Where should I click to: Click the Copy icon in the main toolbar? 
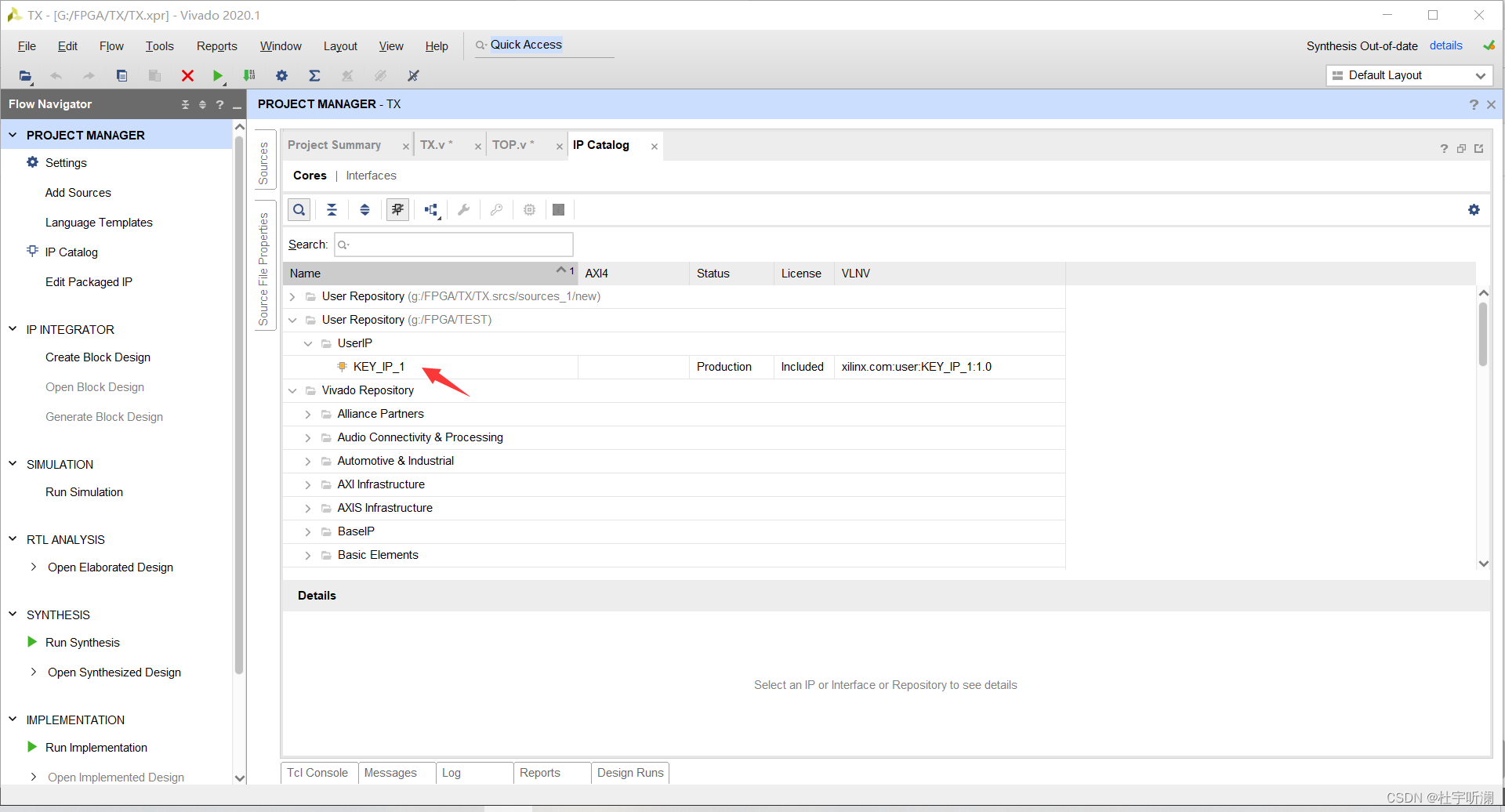click(121, 76)
